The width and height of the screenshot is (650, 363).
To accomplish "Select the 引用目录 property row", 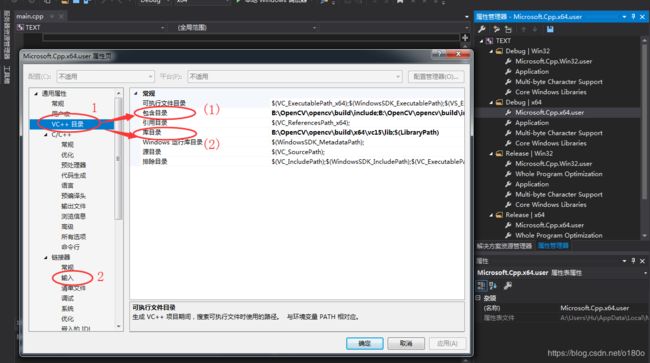I will [x=297, y=123].
